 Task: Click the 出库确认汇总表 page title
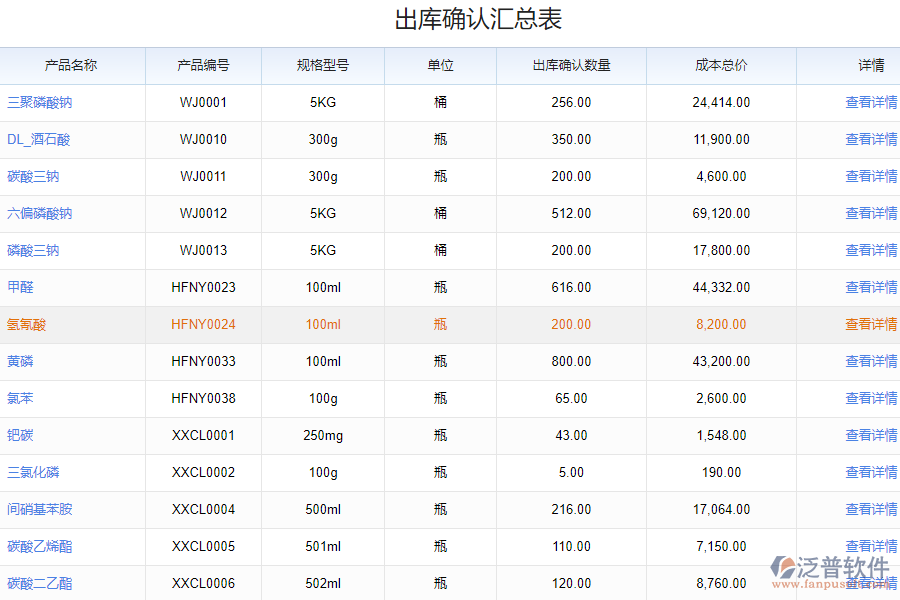tap(450, 18)
